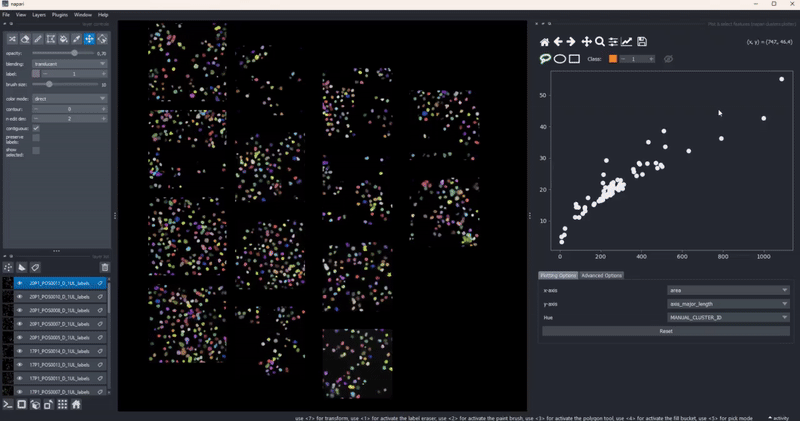The width and height of the screenshot is (800, 421).
Task: Hide layer 17P1_POS0014_D_1UL_labels
Action: pos(20,351)
